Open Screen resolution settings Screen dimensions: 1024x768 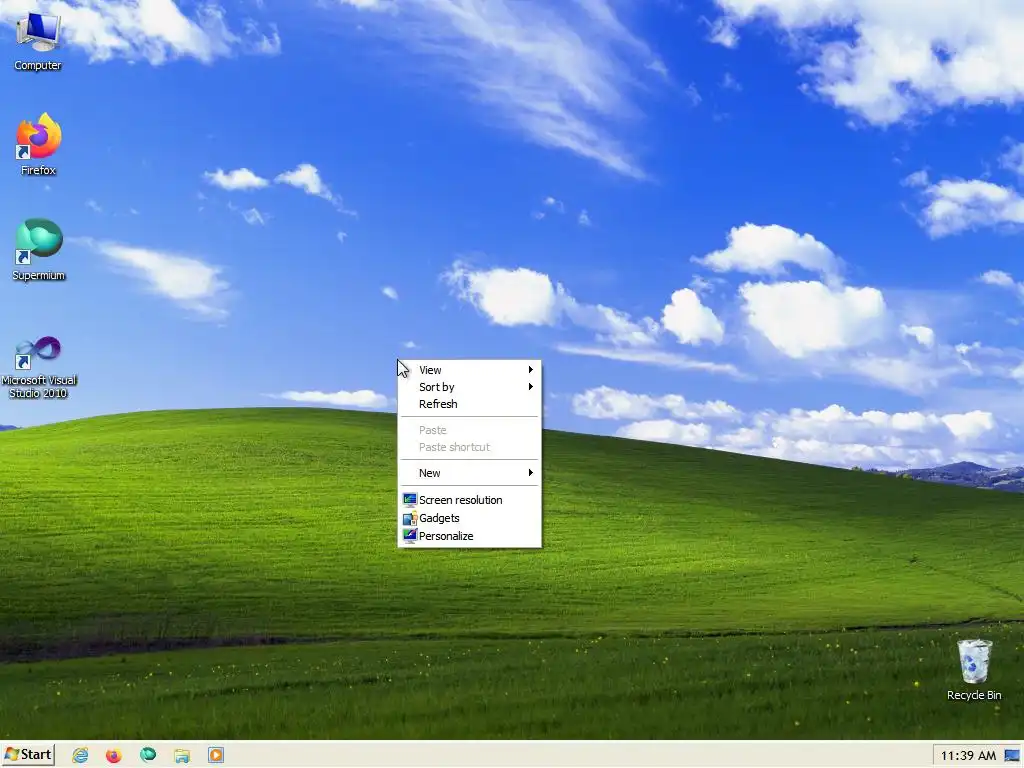click(470, 500)
